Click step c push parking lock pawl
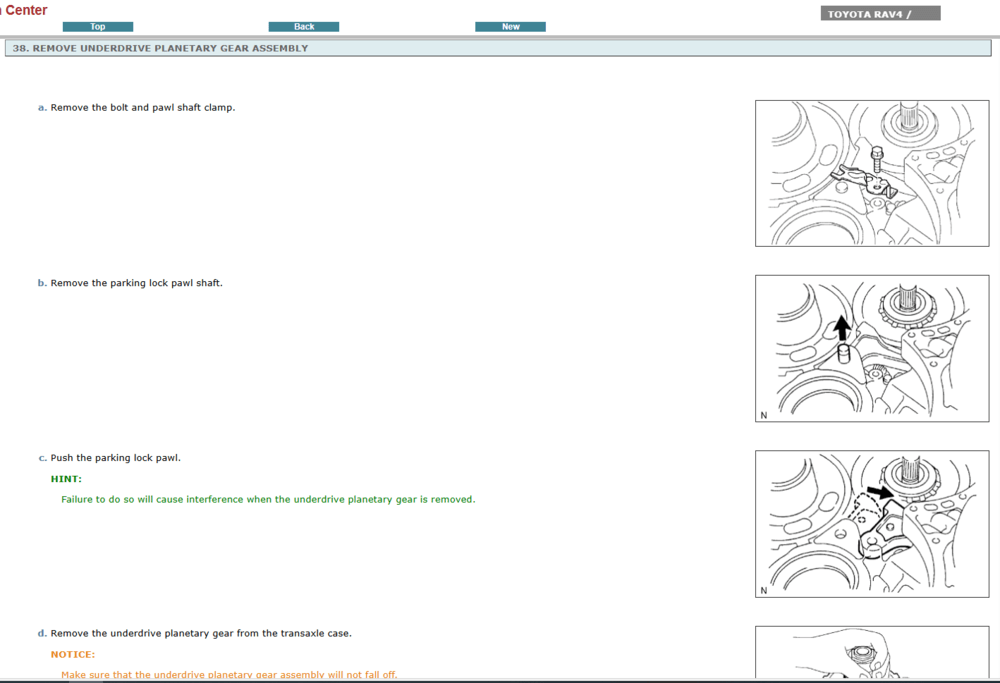The height and width of the screenshot is (683, 1000). tap(115, 458)
